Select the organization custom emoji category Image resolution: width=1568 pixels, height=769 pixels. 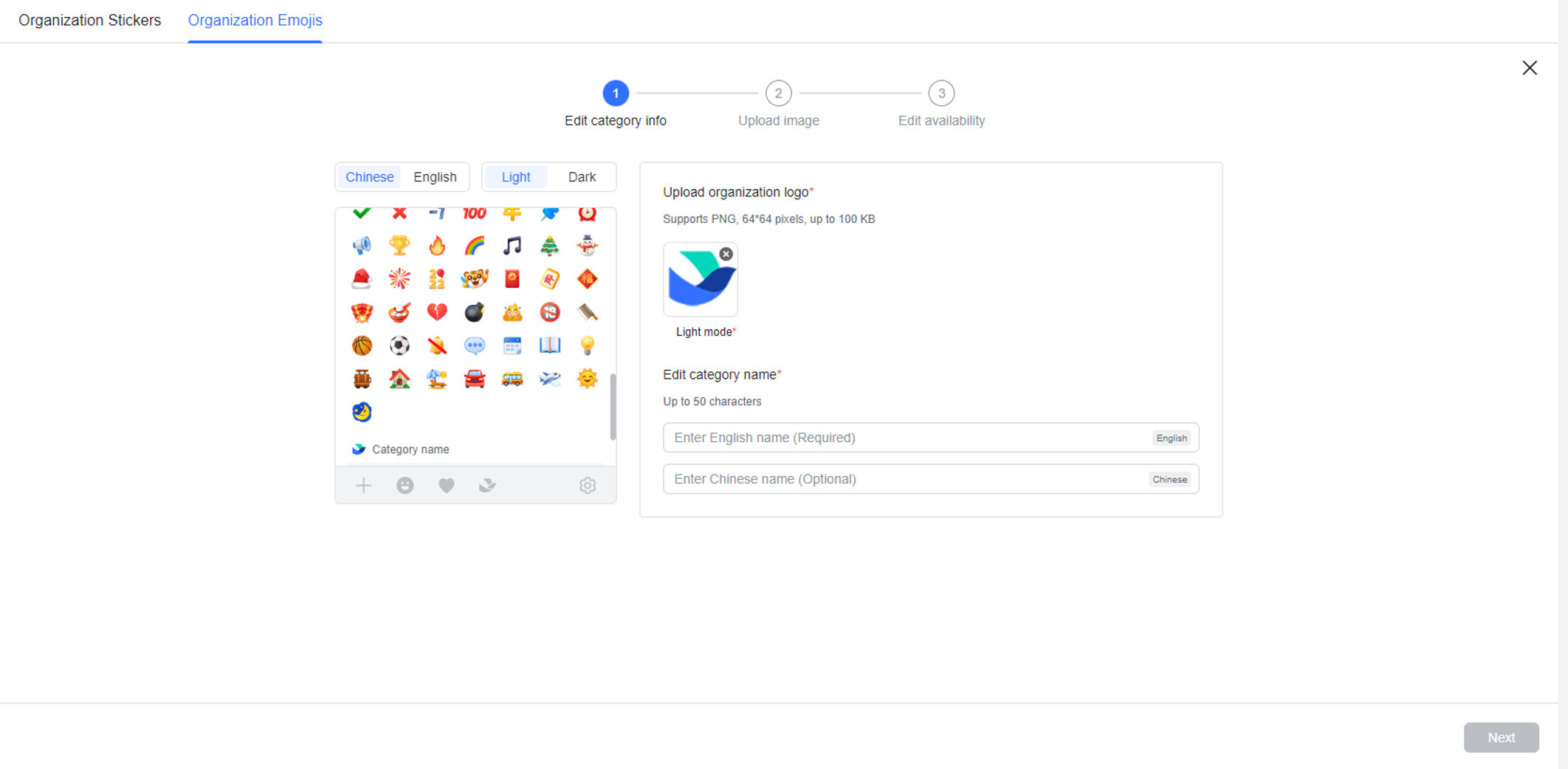pyautogui.click(x=487, y=485)
